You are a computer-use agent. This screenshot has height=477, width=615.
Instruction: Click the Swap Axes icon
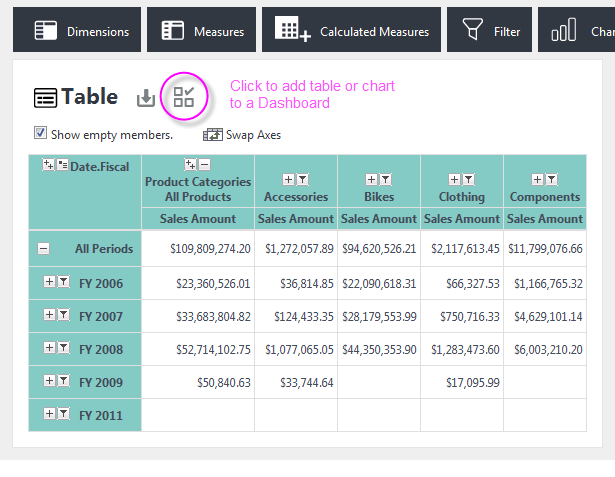[x=213, y=135]
